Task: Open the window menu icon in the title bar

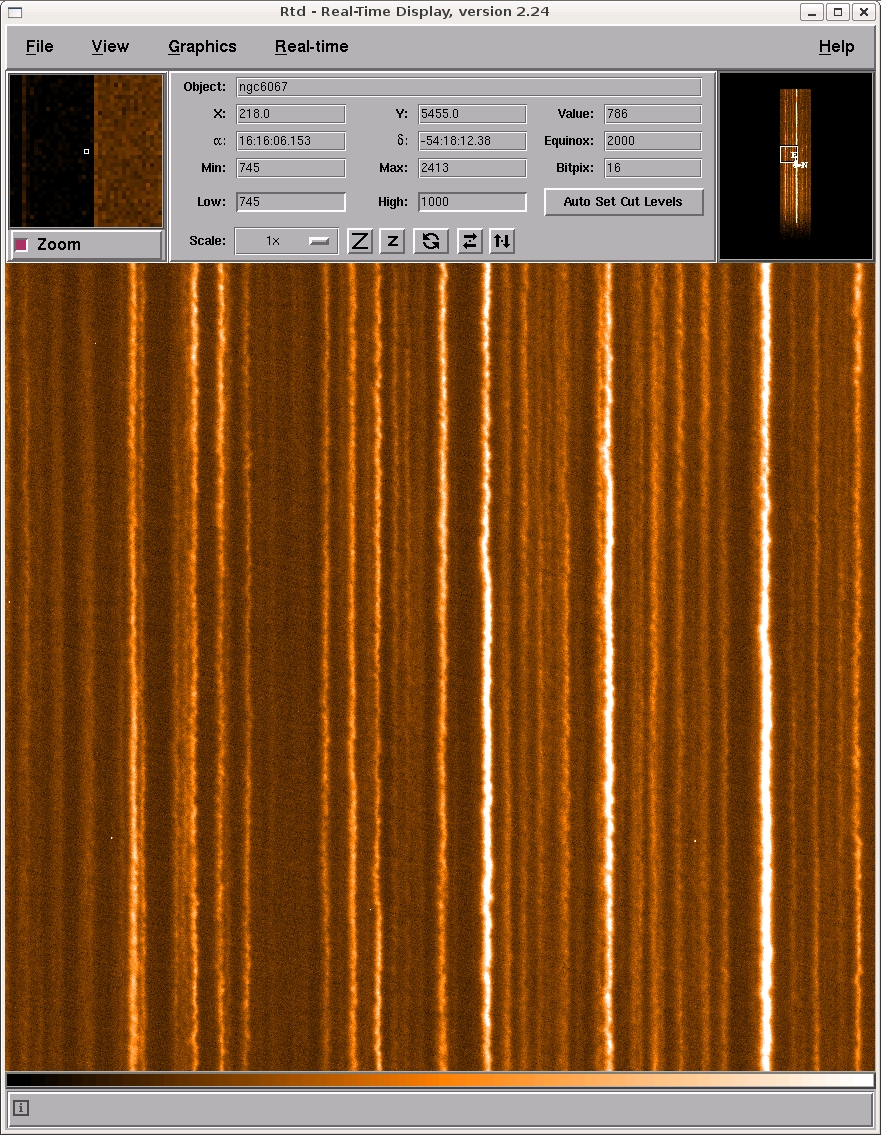Action: tap(14, 12)
